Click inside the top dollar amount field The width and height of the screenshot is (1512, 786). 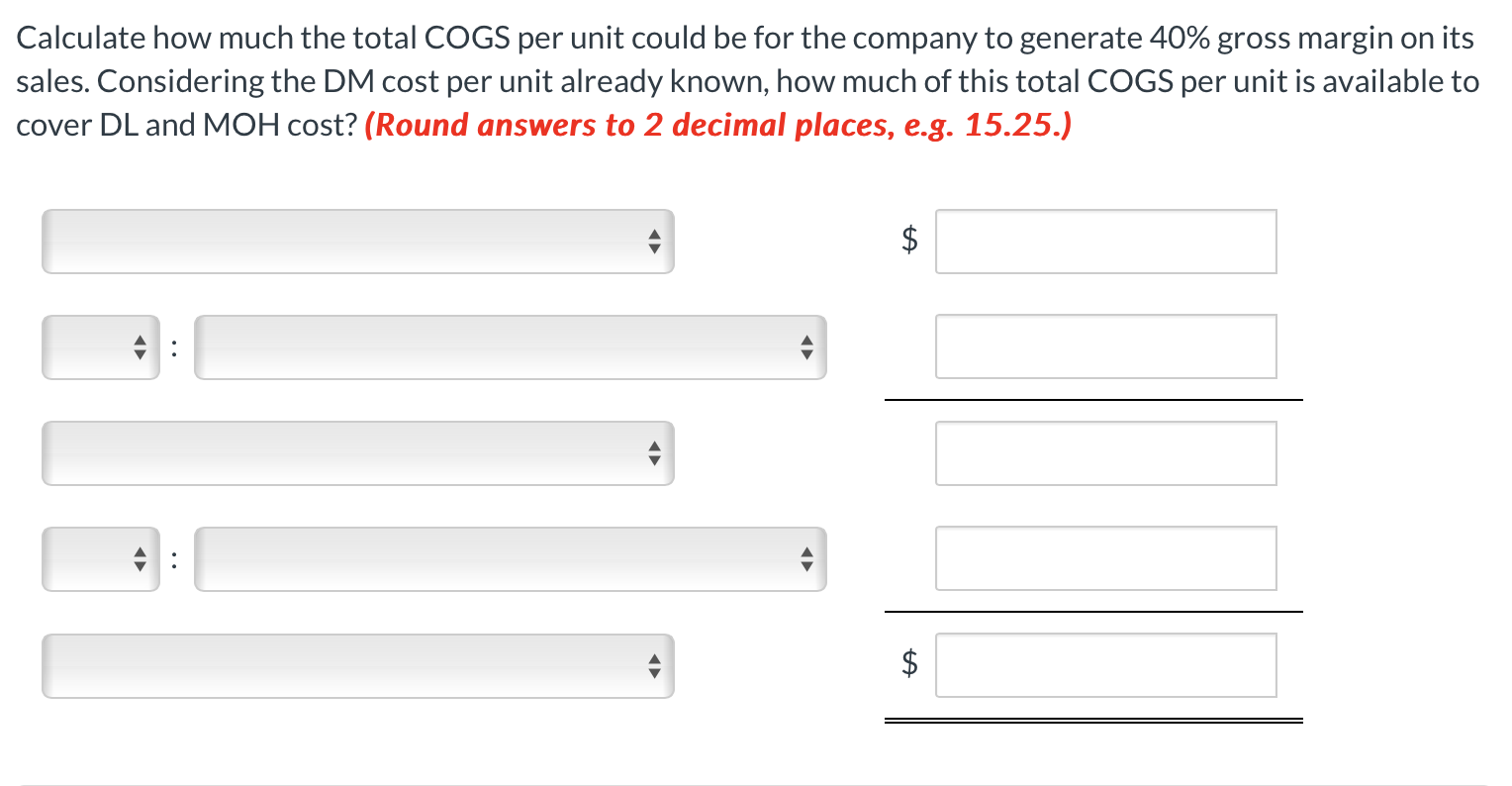[1105, 241]
